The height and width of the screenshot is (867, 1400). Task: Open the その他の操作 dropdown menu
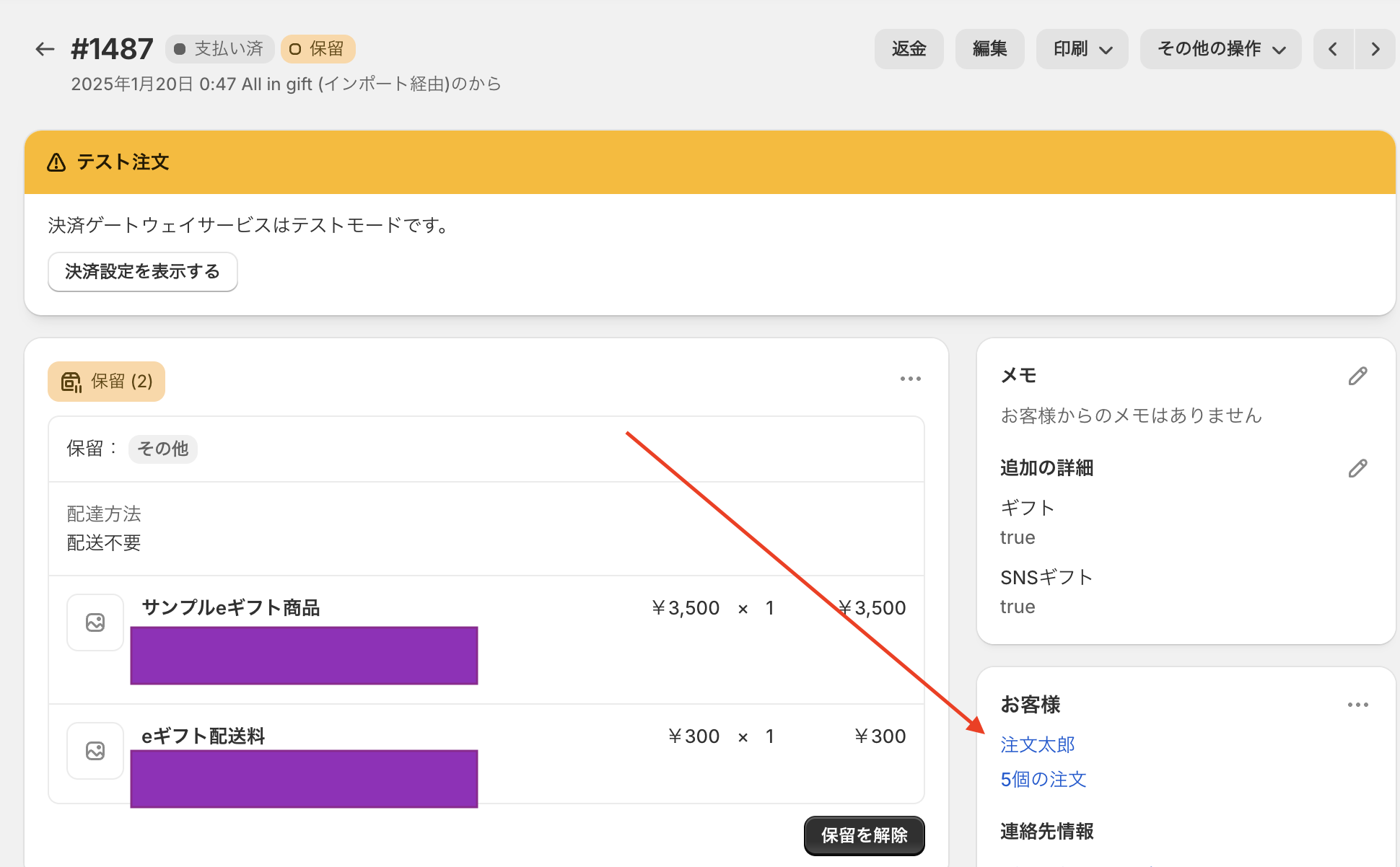click(1220, 49)
